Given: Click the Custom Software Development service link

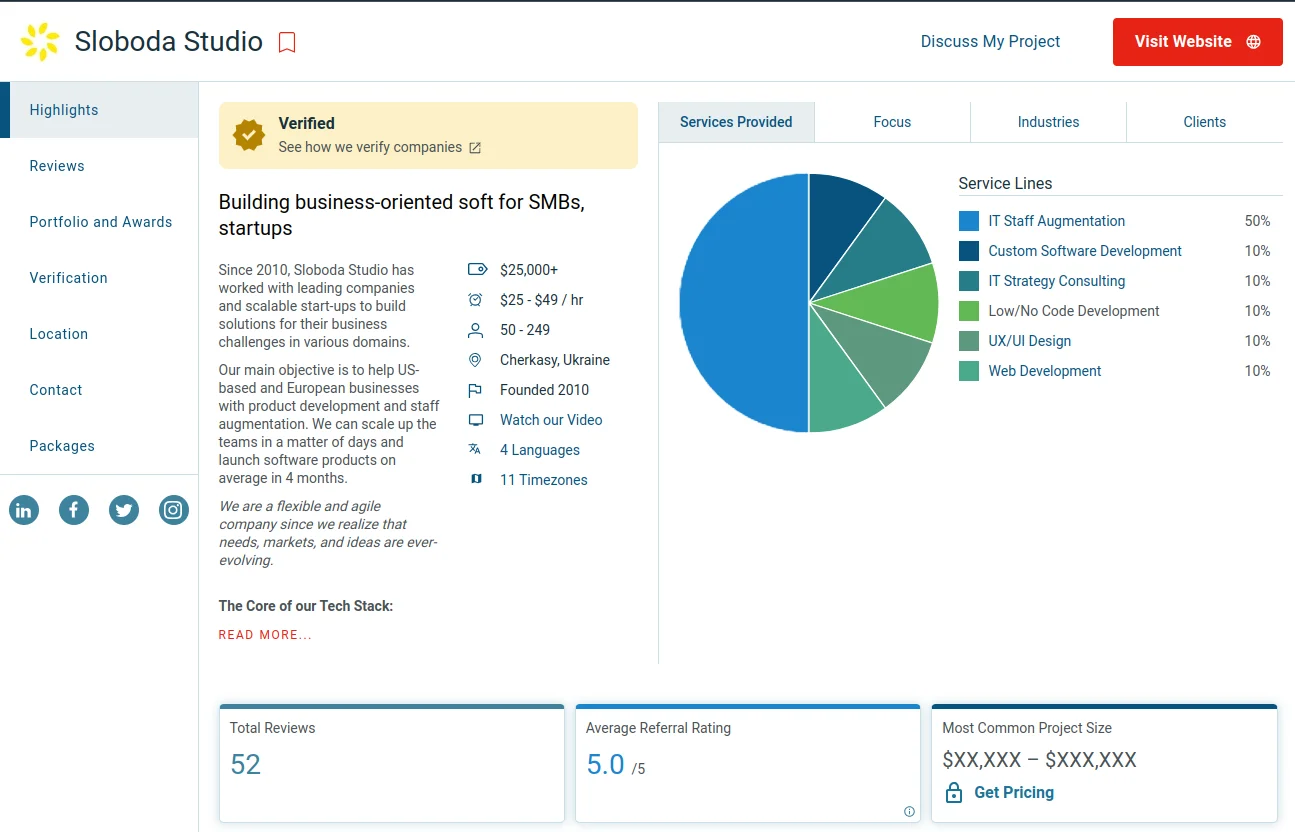Looking at the screenshot, I should coord(1085,251).
